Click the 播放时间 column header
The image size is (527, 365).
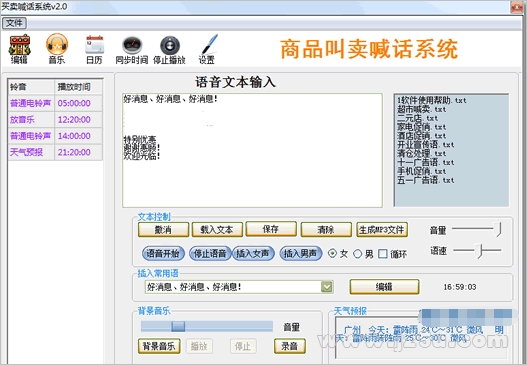pos(78,87)
